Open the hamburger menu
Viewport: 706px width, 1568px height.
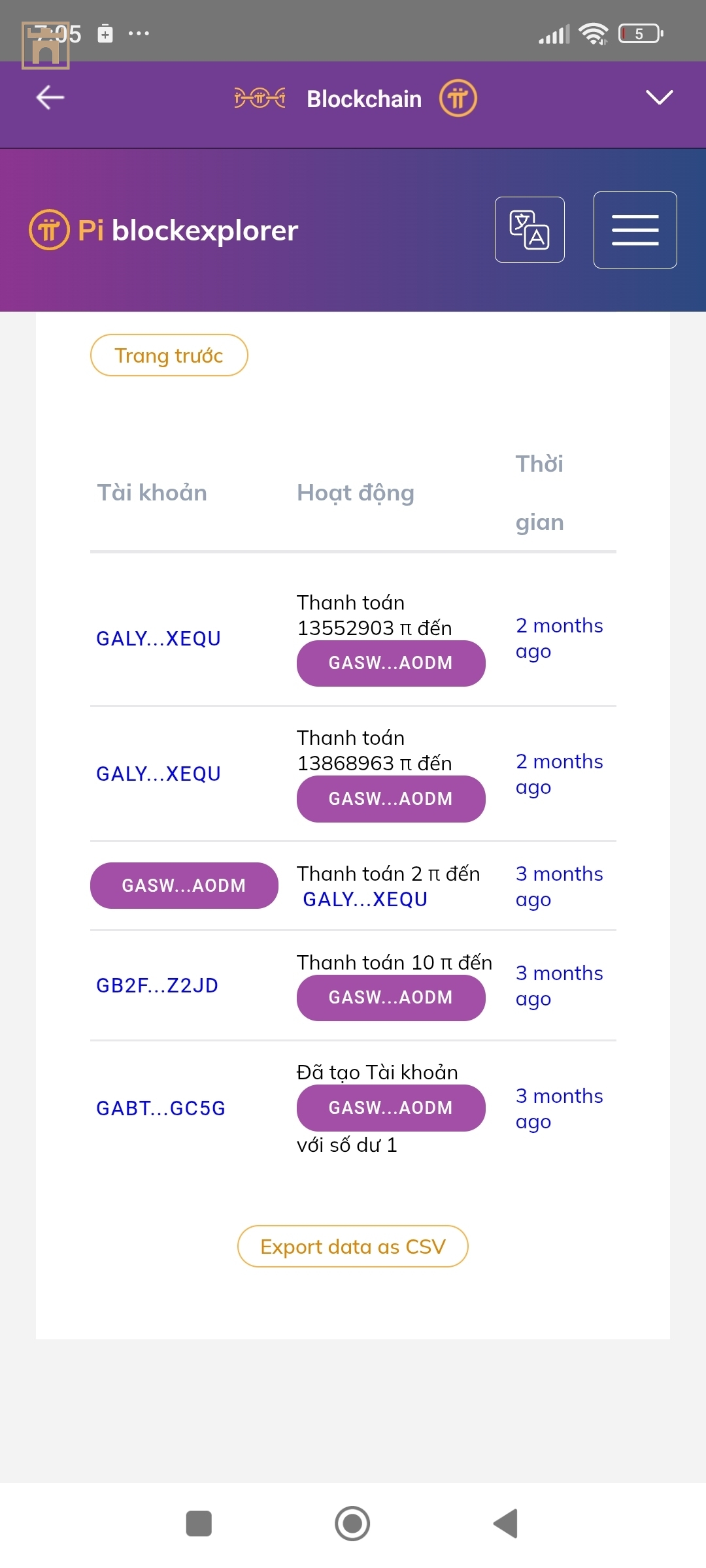(635, 229)
